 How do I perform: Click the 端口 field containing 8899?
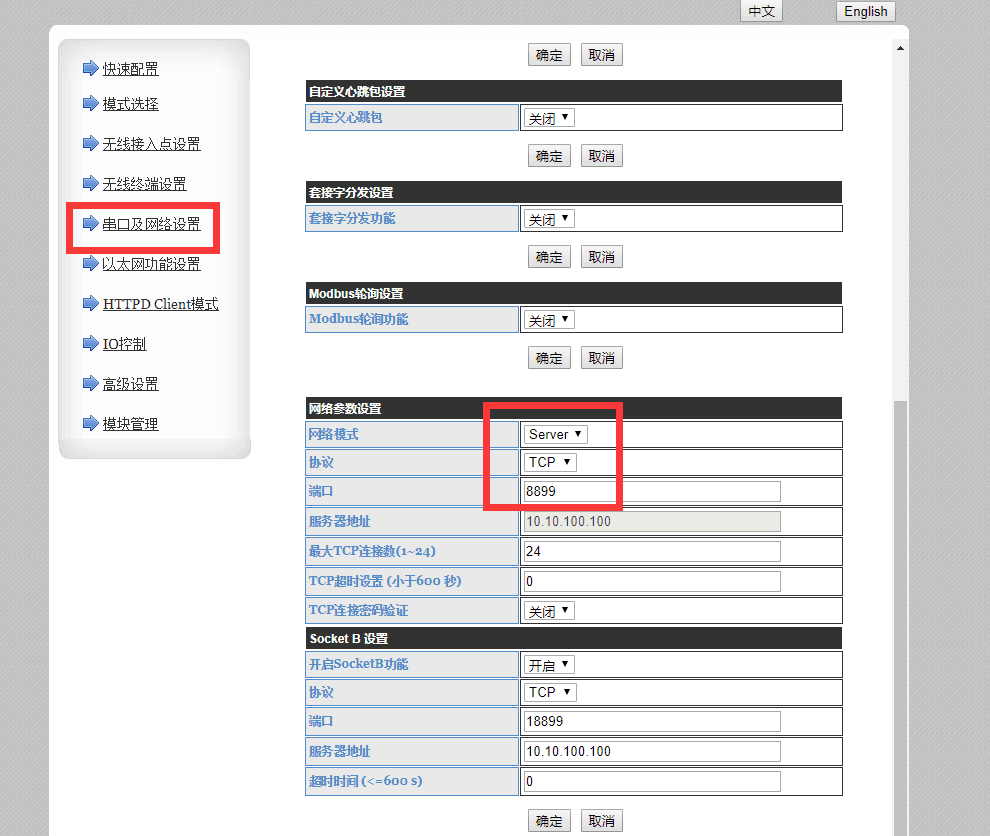(651, 491)
